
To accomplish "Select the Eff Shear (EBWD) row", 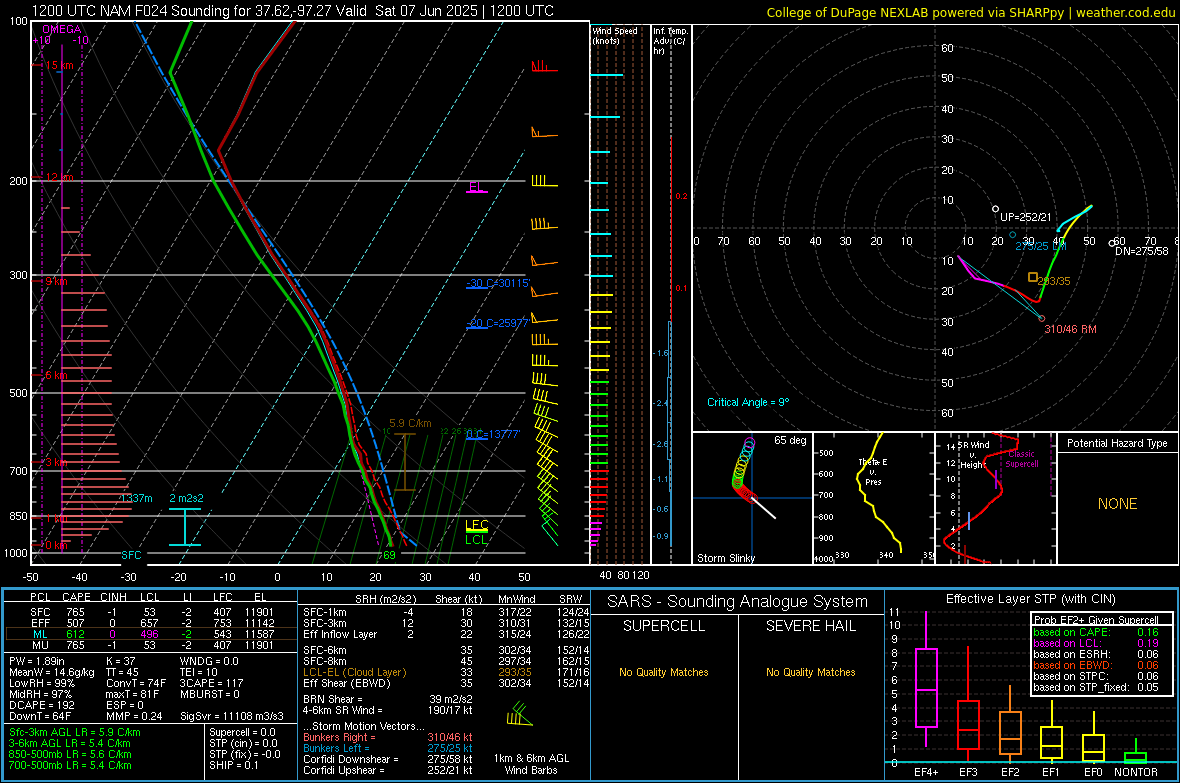I will pyautogui.click(x=446, y=684).
